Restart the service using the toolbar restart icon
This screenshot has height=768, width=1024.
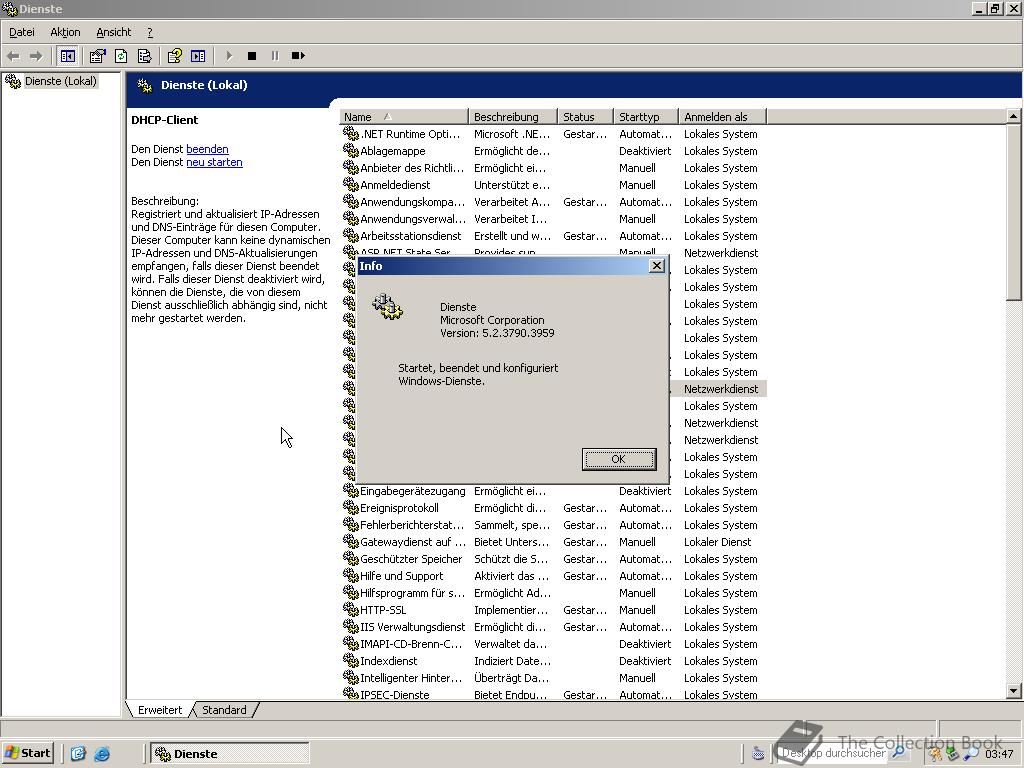[x=298, y=56]
